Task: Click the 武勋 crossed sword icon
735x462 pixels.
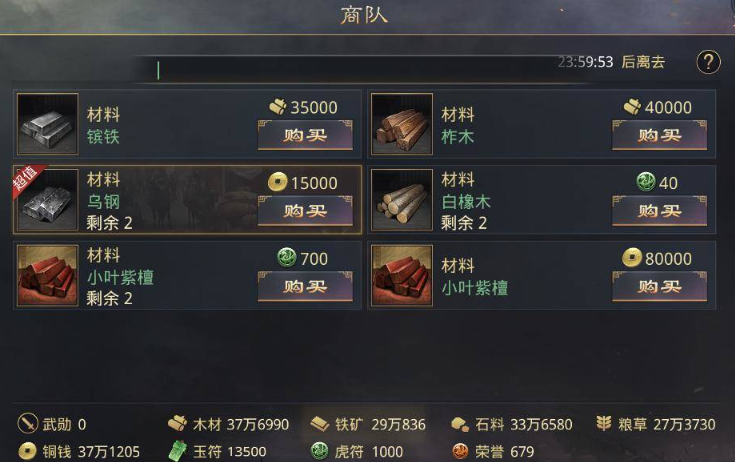Action: click(28, 424)
